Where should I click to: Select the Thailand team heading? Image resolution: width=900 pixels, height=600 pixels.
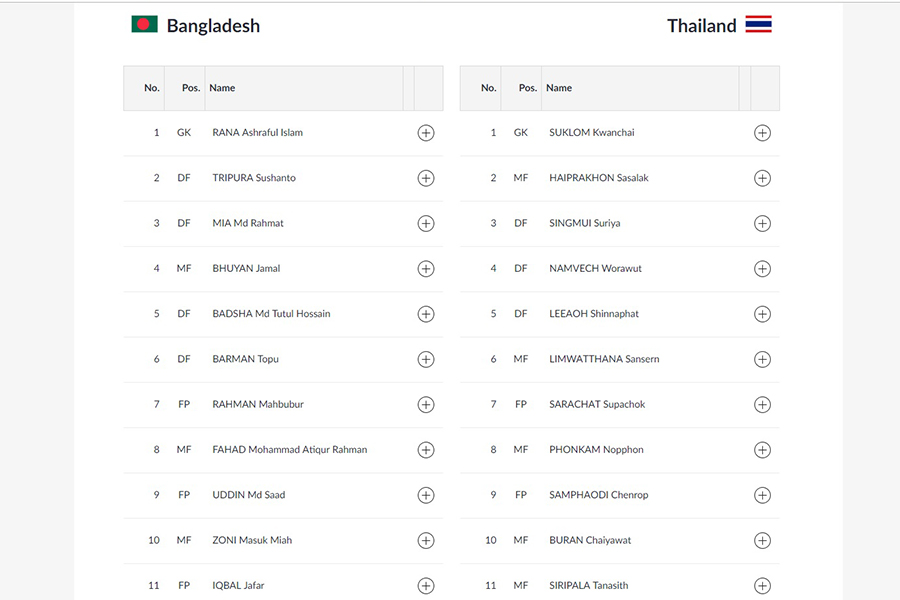tap(701, 26)
